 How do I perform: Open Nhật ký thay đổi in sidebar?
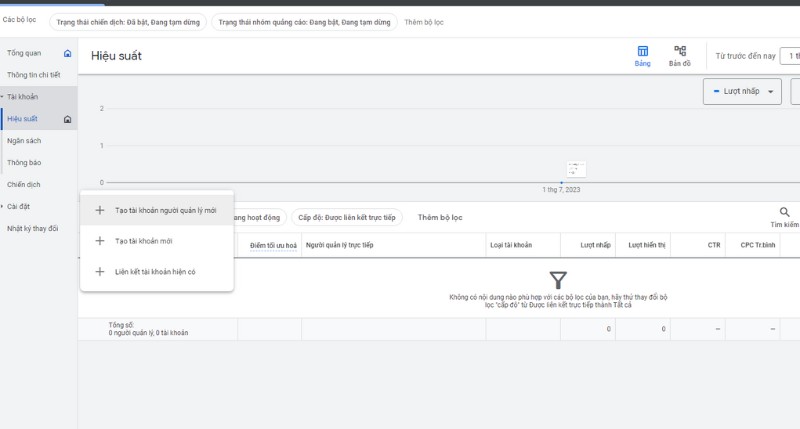33,229
